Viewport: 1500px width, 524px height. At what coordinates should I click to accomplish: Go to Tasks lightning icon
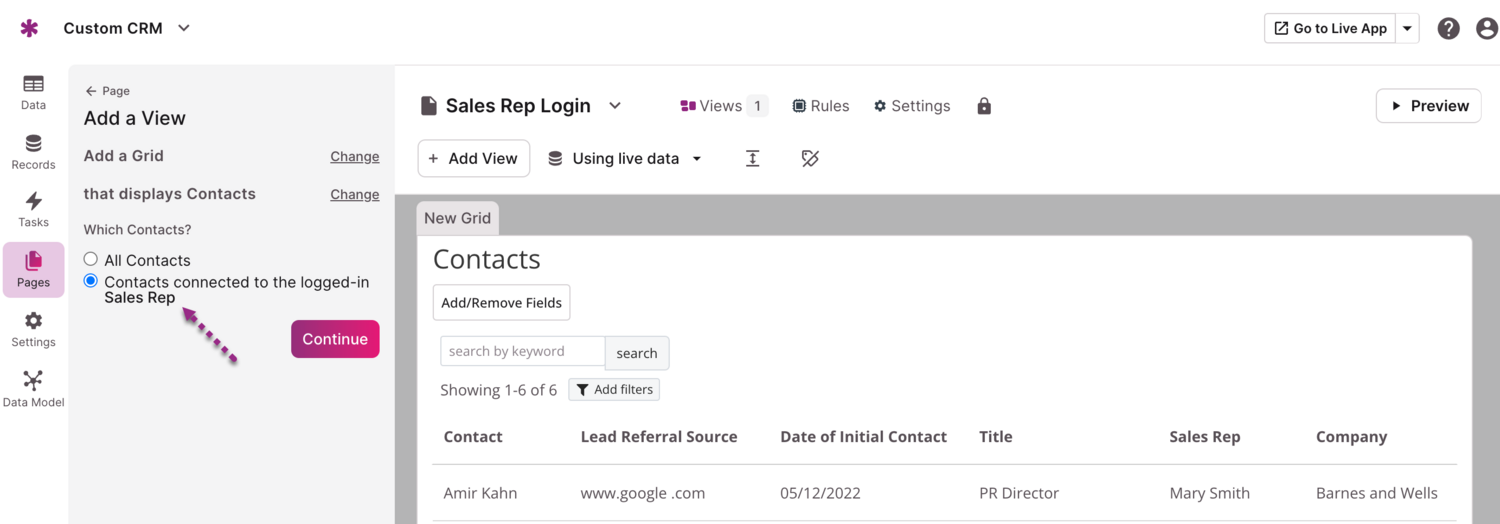33,209
